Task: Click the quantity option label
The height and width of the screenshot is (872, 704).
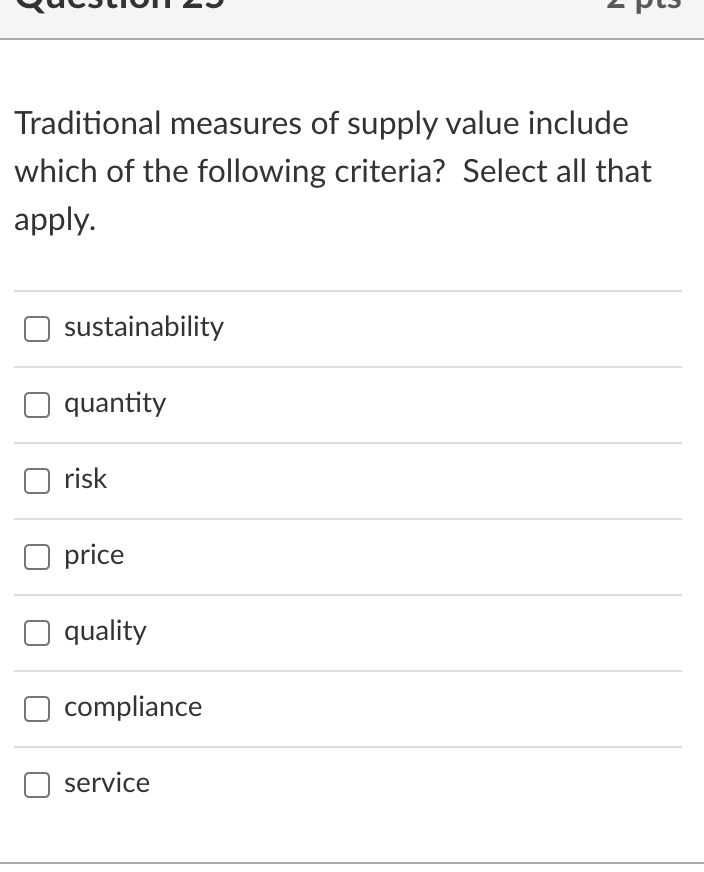Action: (115, 403)
